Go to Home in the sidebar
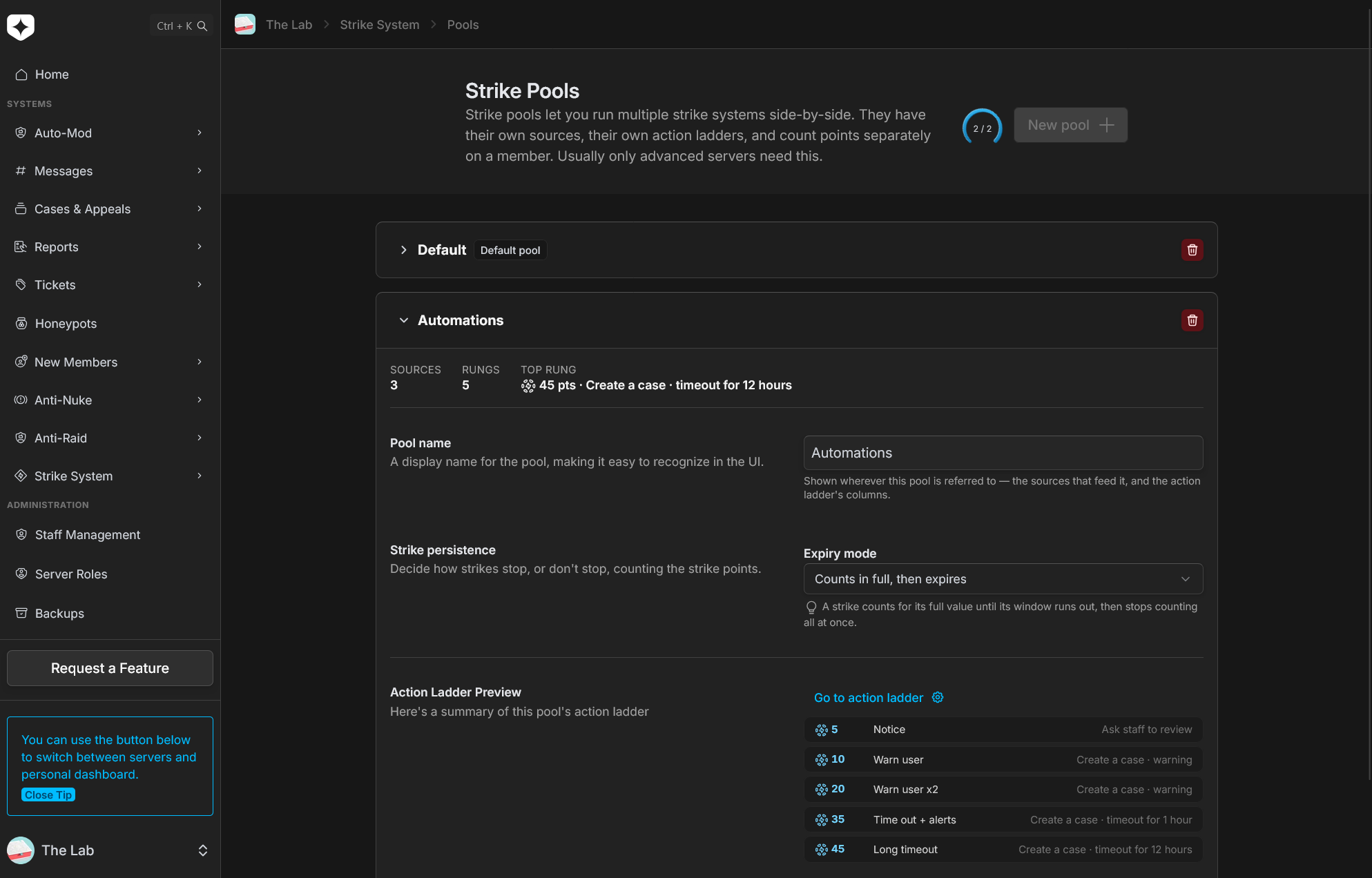 click(x=110, y=75)
